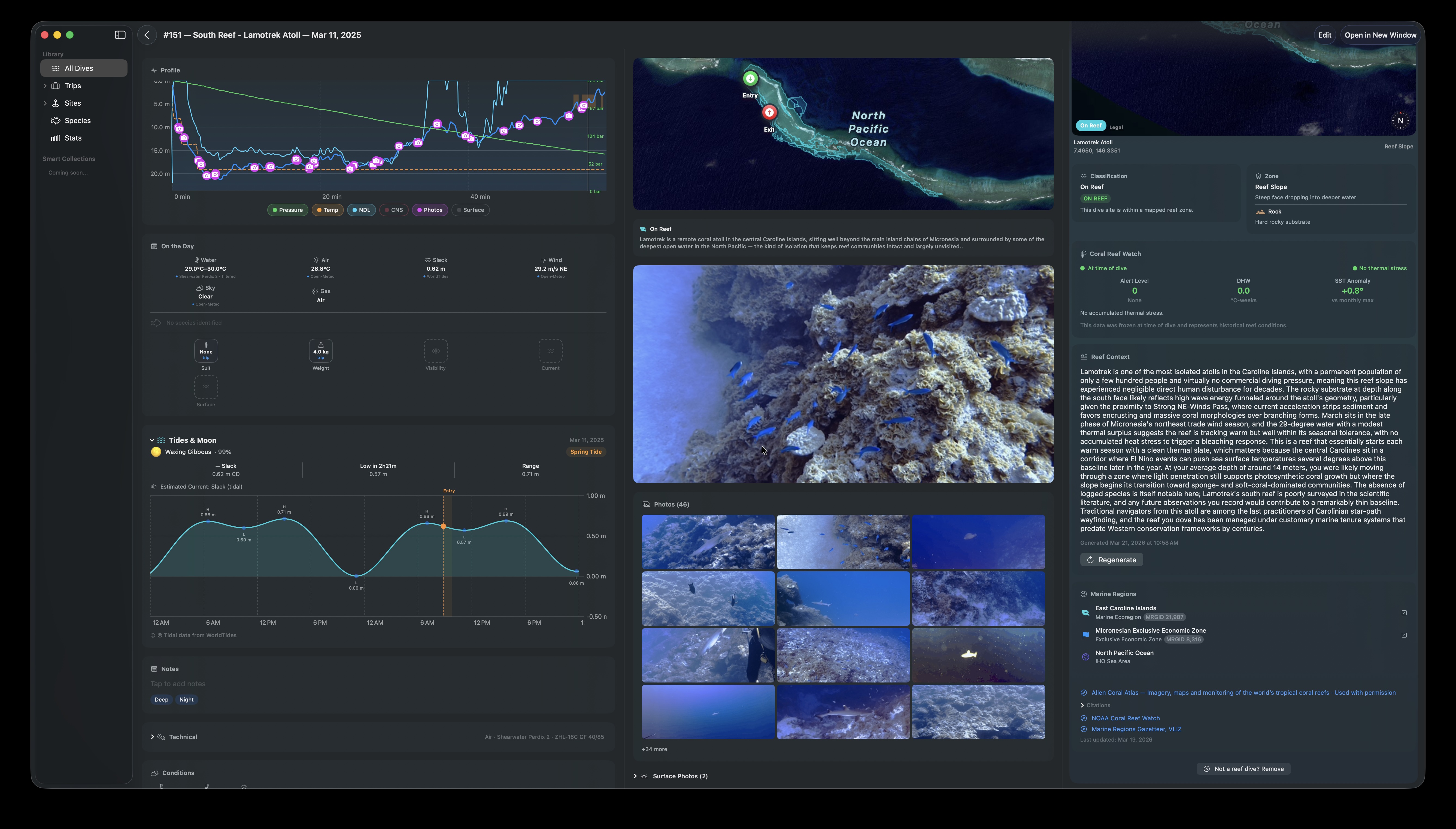Expand the Surface Photos (2) section

(x=635, y=776)
